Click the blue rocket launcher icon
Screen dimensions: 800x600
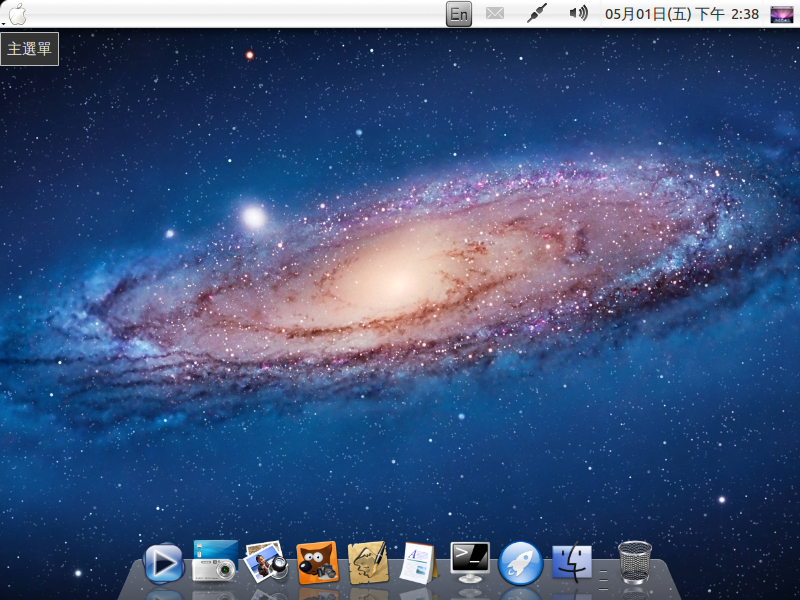[521, 562]
